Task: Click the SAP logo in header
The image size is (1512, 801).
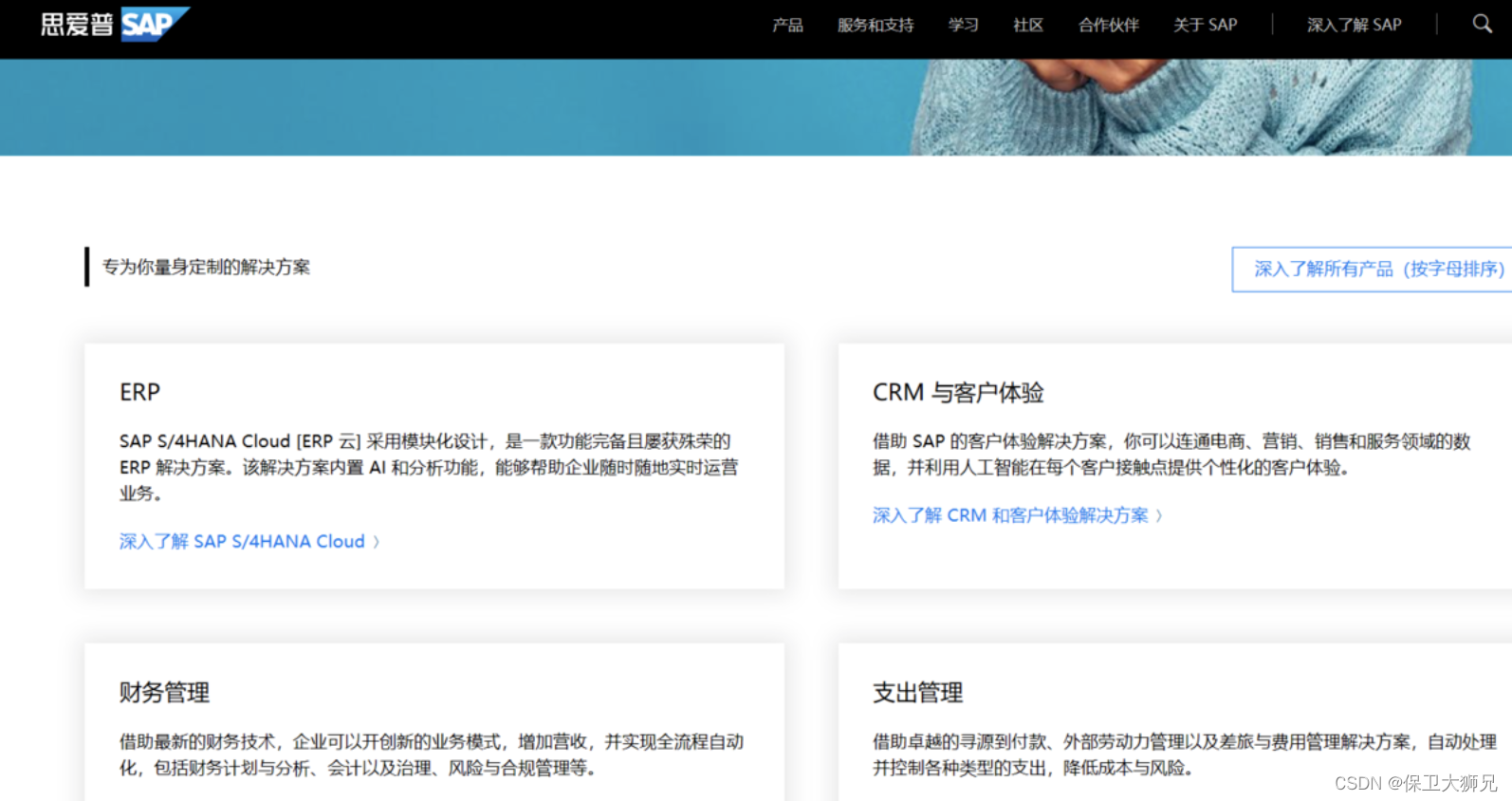Action: (115, 24)
